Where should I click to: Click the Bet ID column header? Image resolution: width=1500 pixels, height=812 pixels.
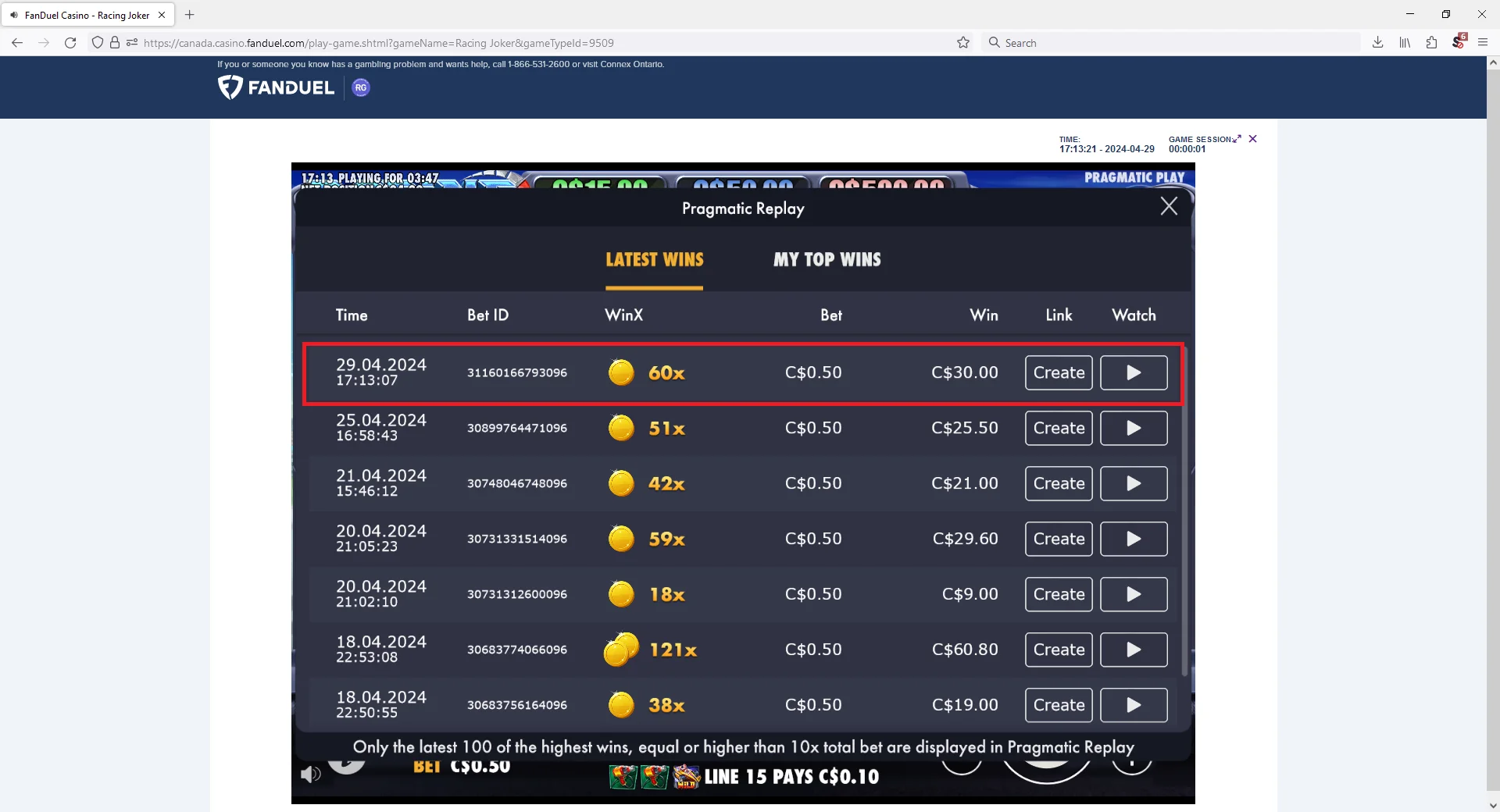488,315
